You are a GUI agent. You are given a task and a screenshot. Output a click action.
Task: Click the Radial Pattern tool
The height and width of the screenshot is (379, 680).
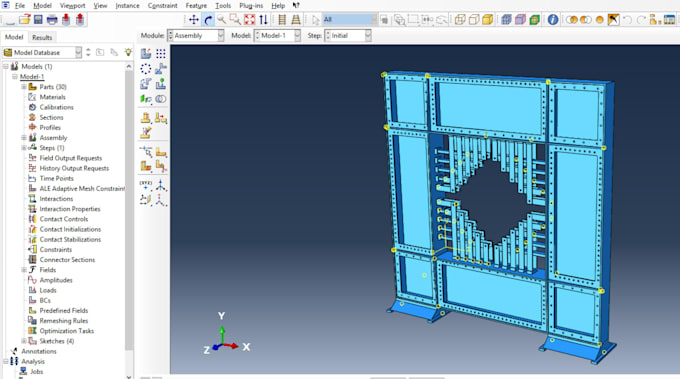tap(146, 69)
